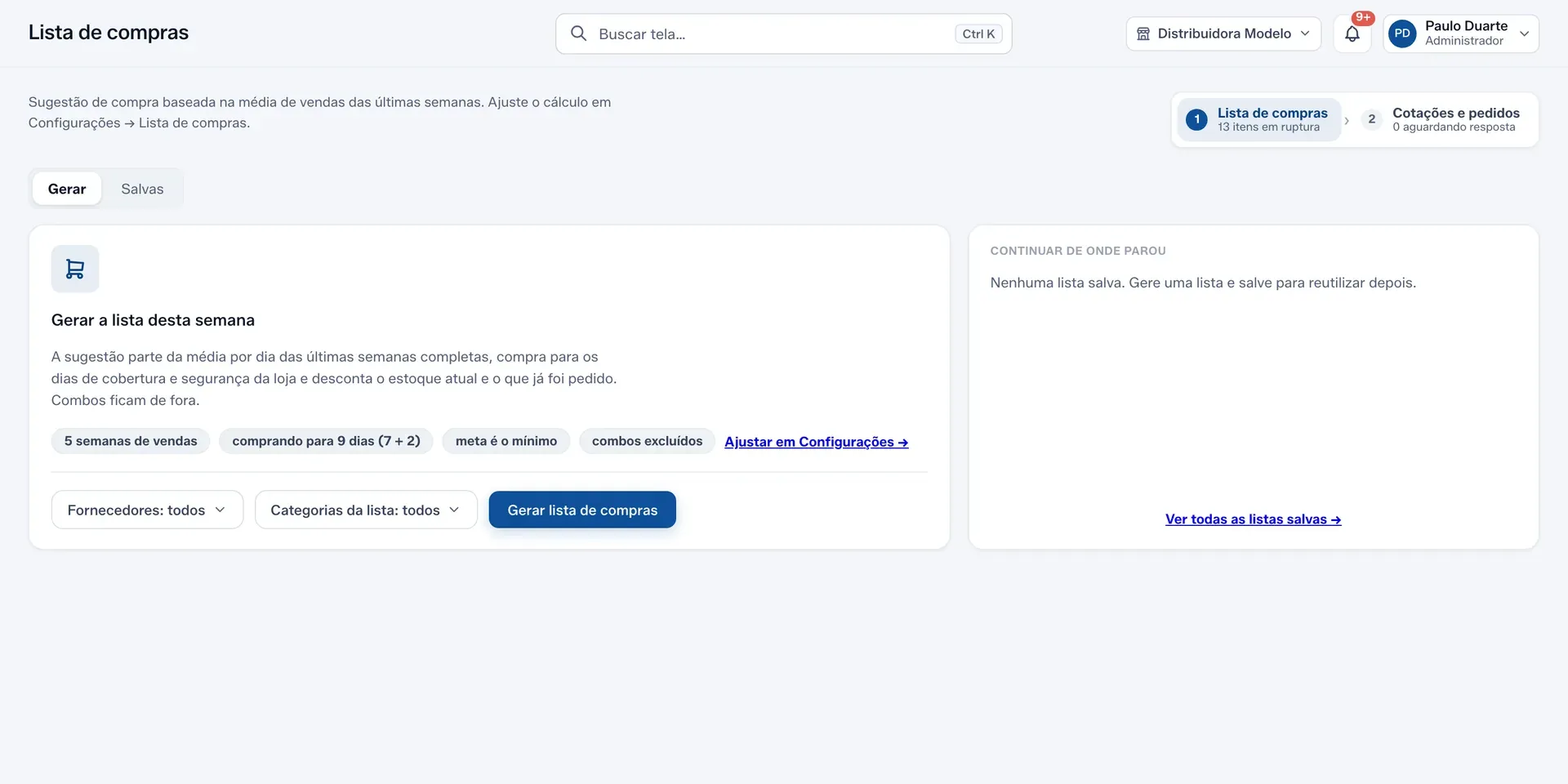
Task: Click the magnifier icon in search bar
Action: (578, 33)
